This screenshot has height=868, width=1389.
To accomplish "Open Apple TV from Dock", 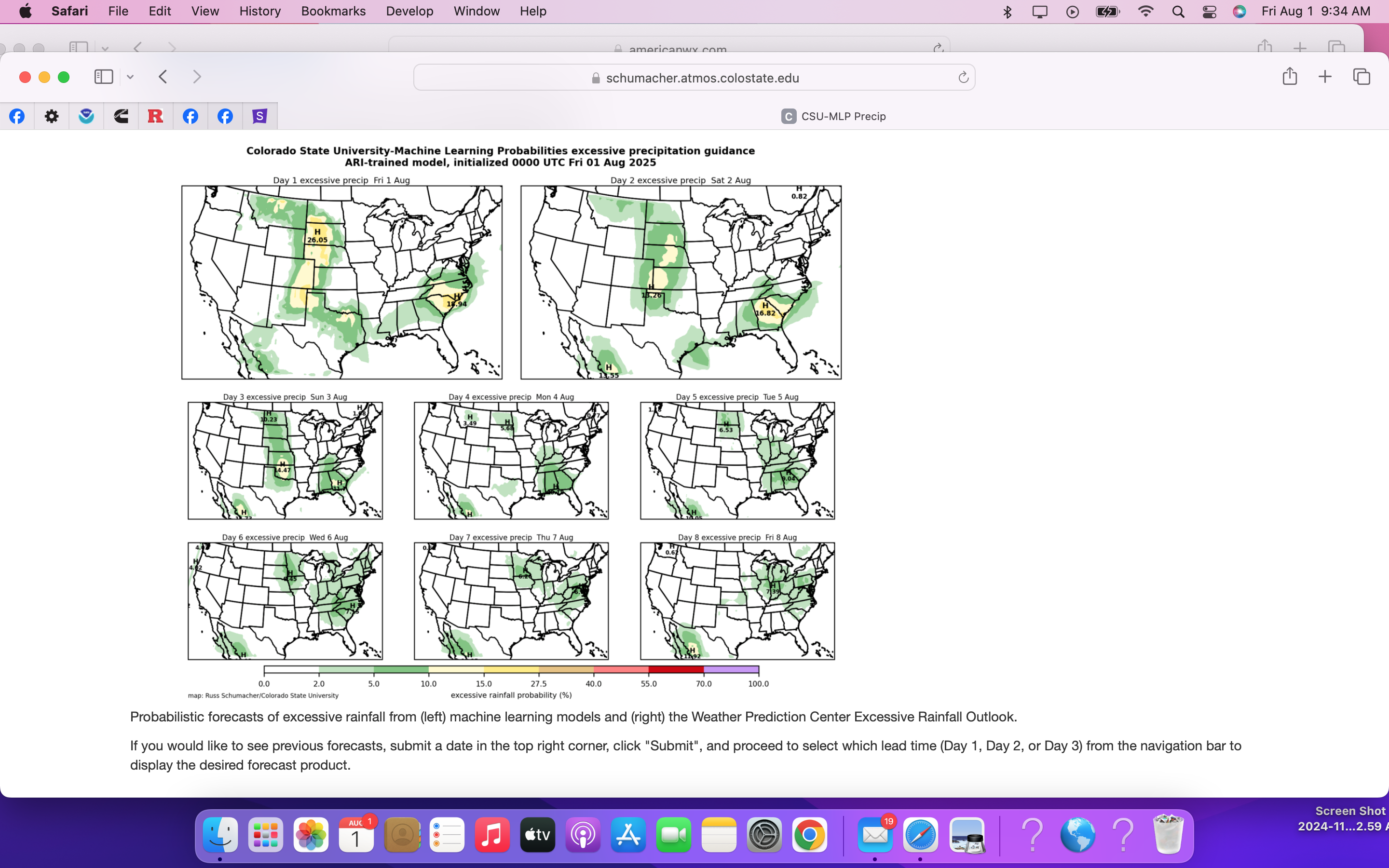I will pyautogui.click(x=537, y=834).
